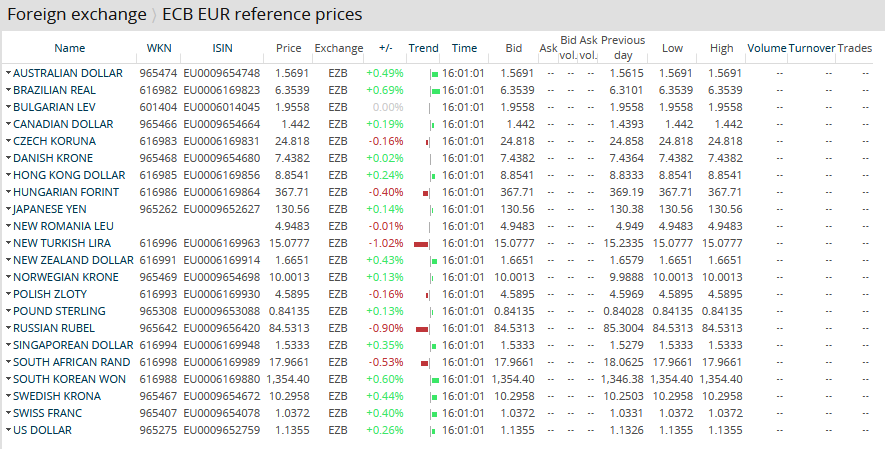
Task: Click the red trend bar for NEW TURKISH LIRA
Action: pos(421,244)
